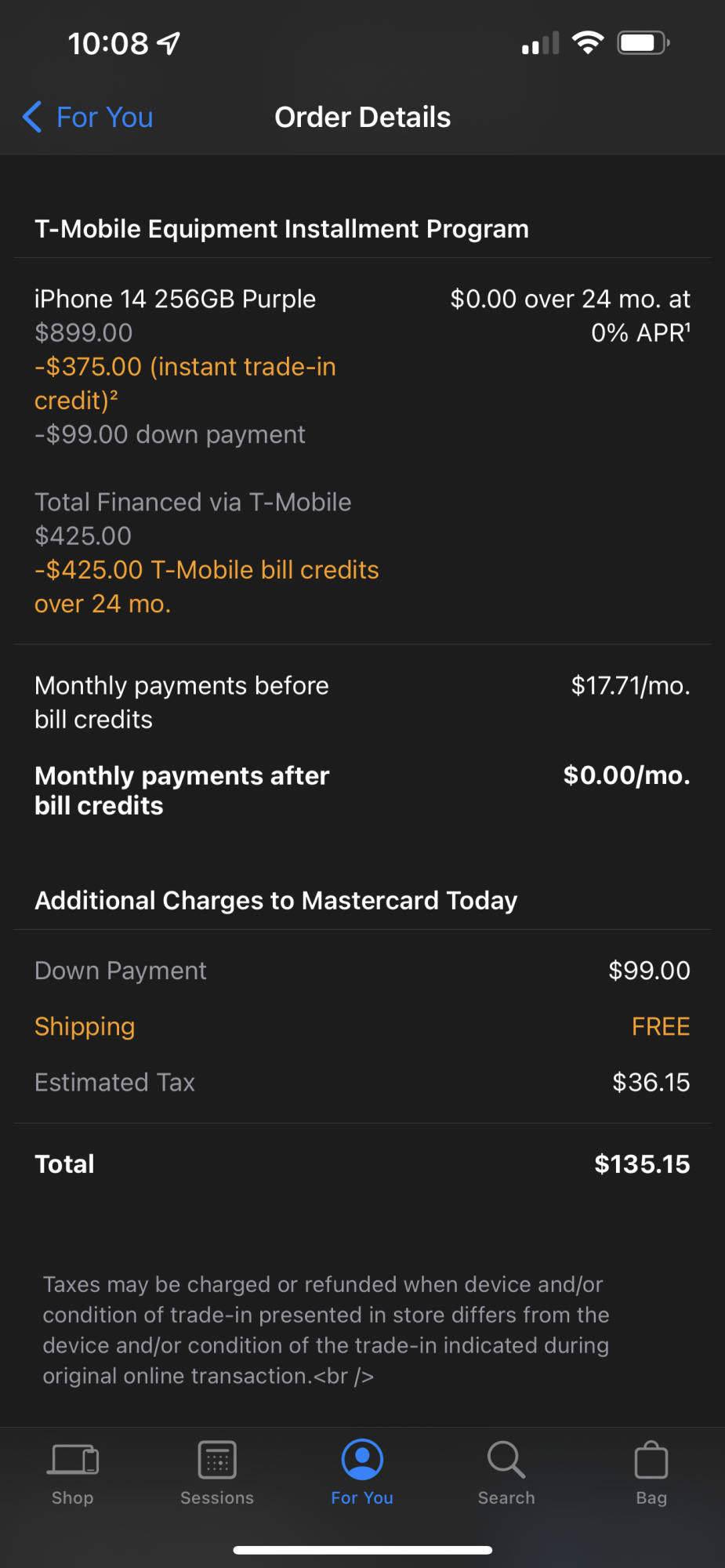Tap the back chevron arrow icon
The width and height of the screenshot is (725, 1568).
tap(32, 117)
